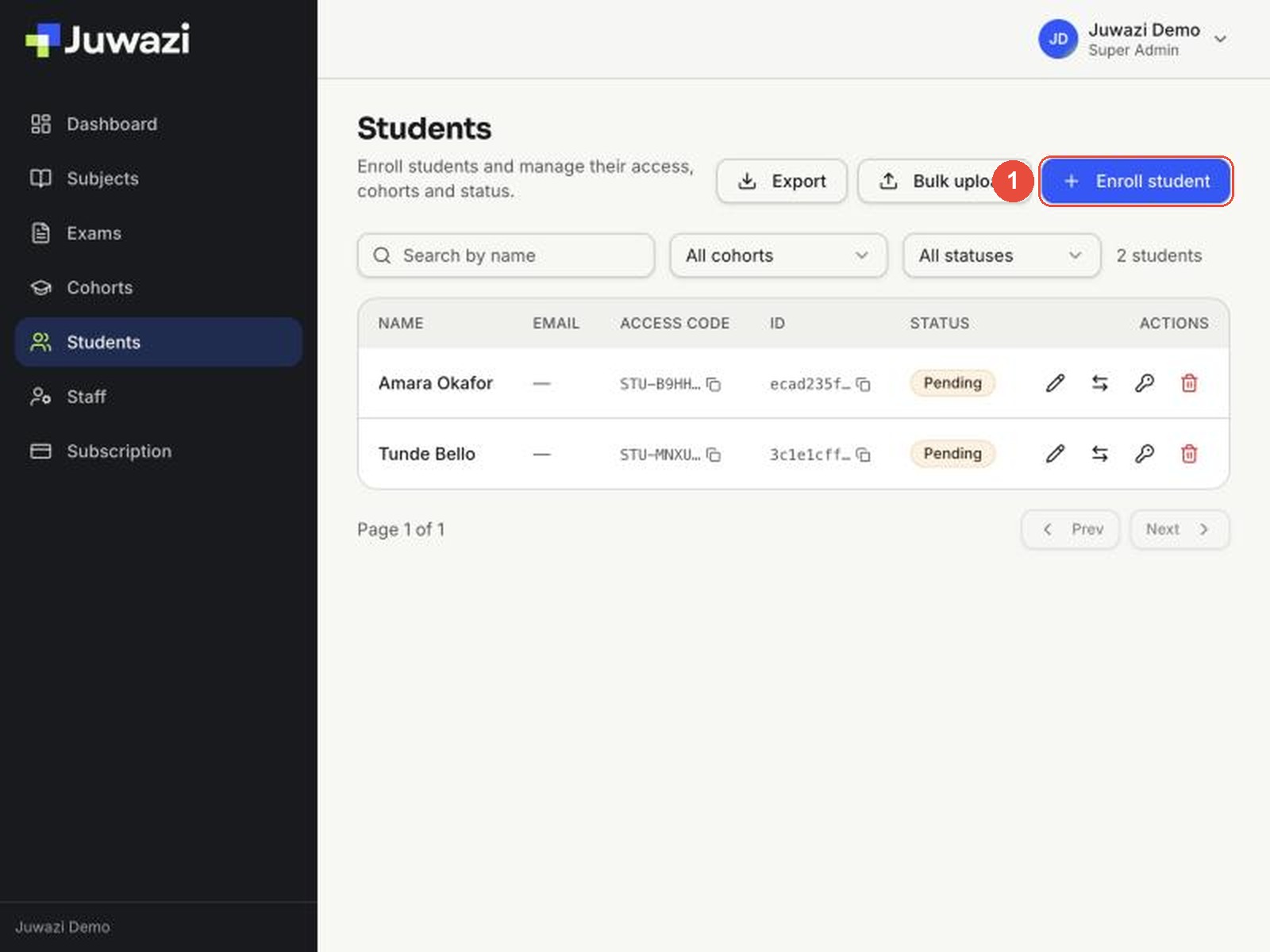Click the Juwazi logo
1270x952 pixels.
(x=107, y=40)
